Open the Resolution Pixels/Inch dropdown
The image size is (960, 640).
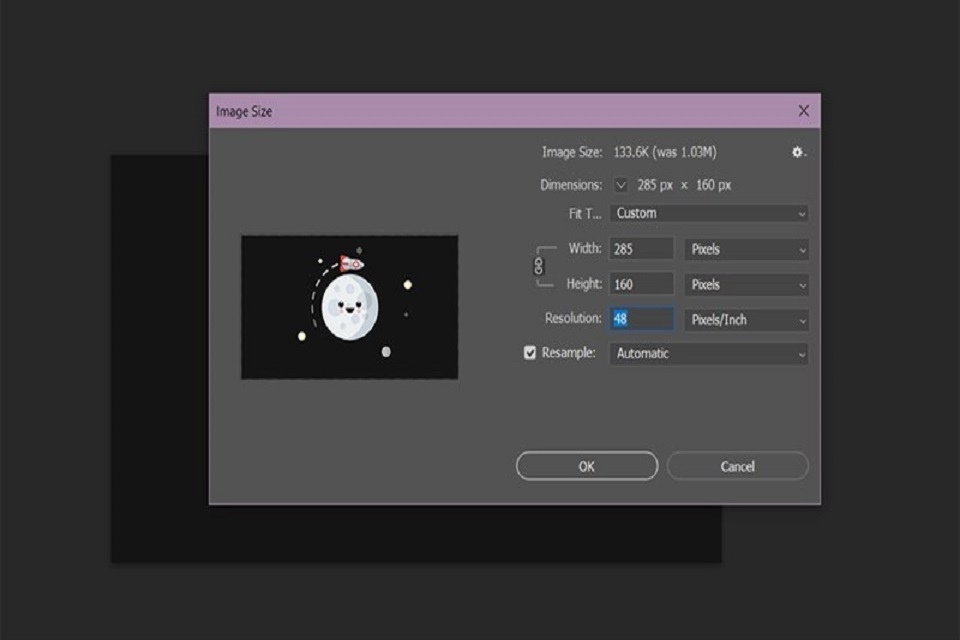(x=746, y=320)
